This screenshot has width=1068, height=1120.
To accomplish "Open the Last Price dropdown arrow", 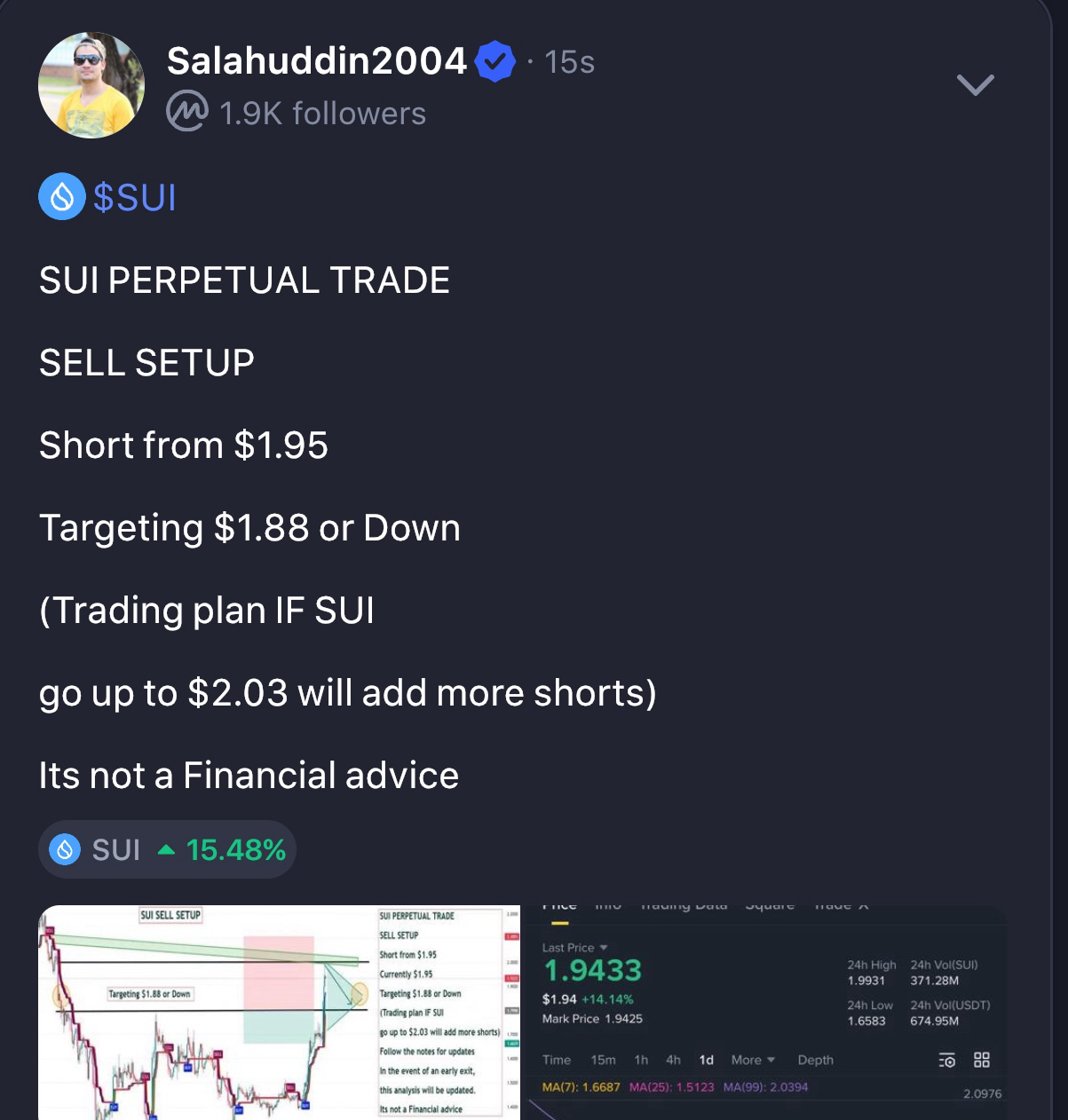I will (604, 948).
